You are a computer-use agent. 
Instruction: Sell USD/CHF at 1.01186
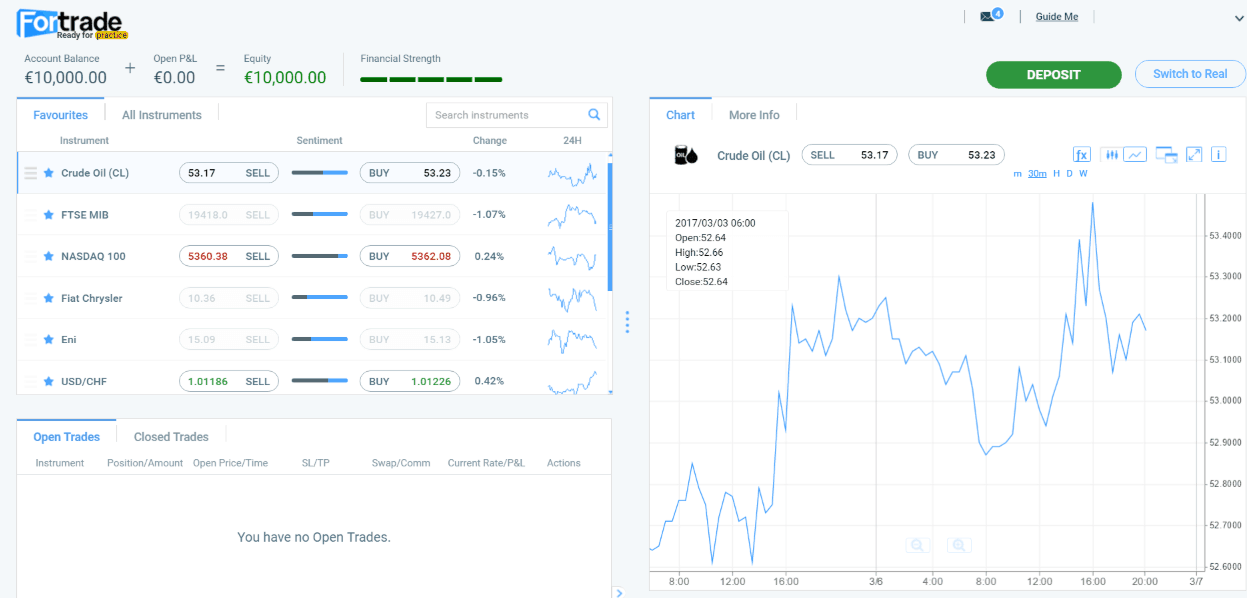[230, 381]
